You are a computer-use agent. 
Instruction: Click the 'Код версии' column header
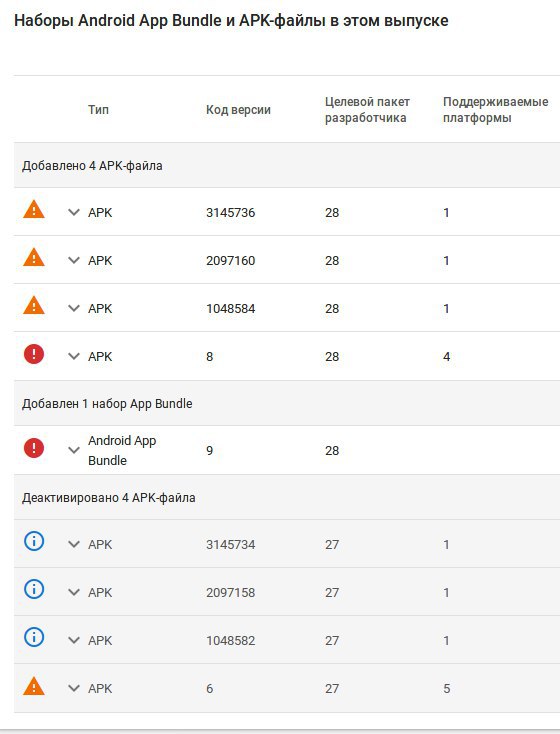click(238, 110)
